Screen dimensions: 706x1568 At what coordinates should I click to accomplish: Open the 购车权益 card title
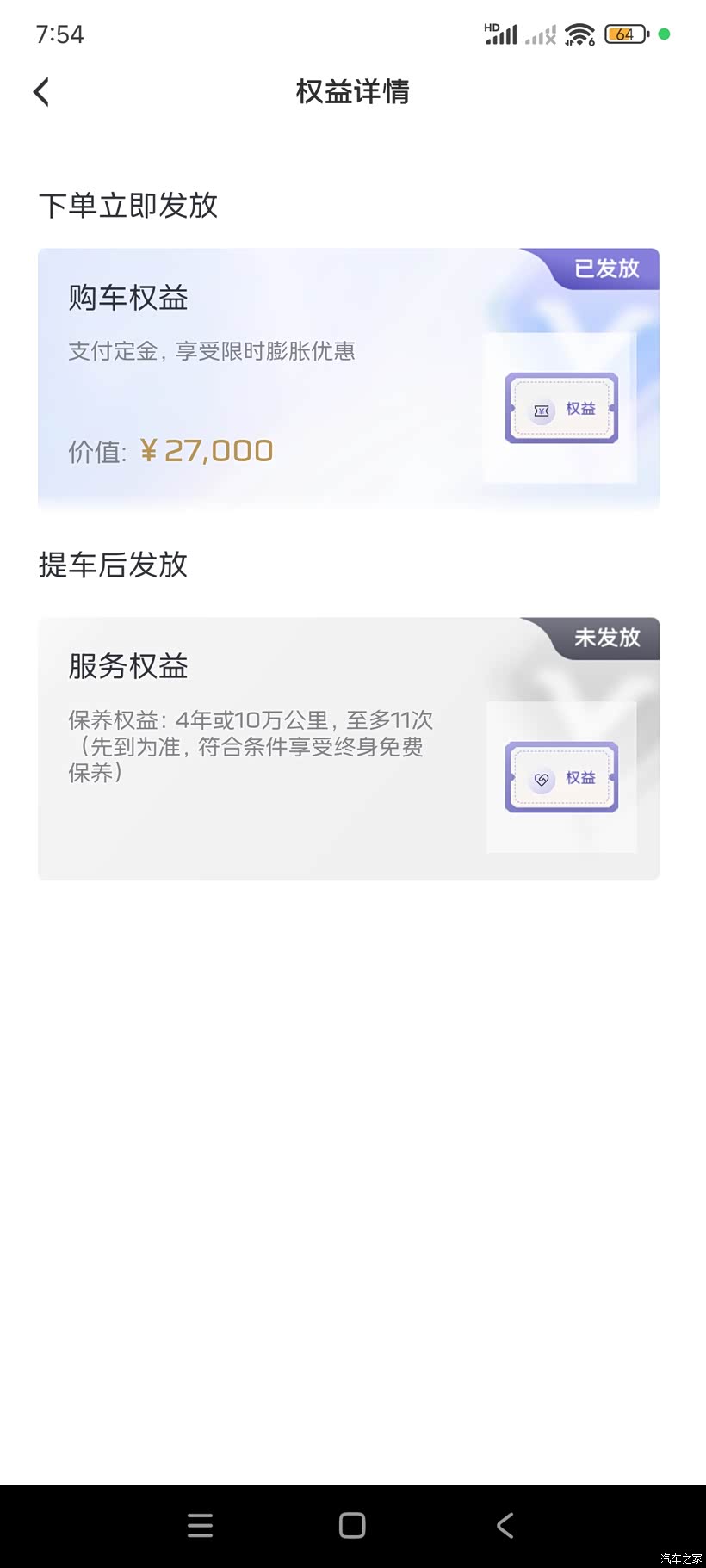[128, 298]
